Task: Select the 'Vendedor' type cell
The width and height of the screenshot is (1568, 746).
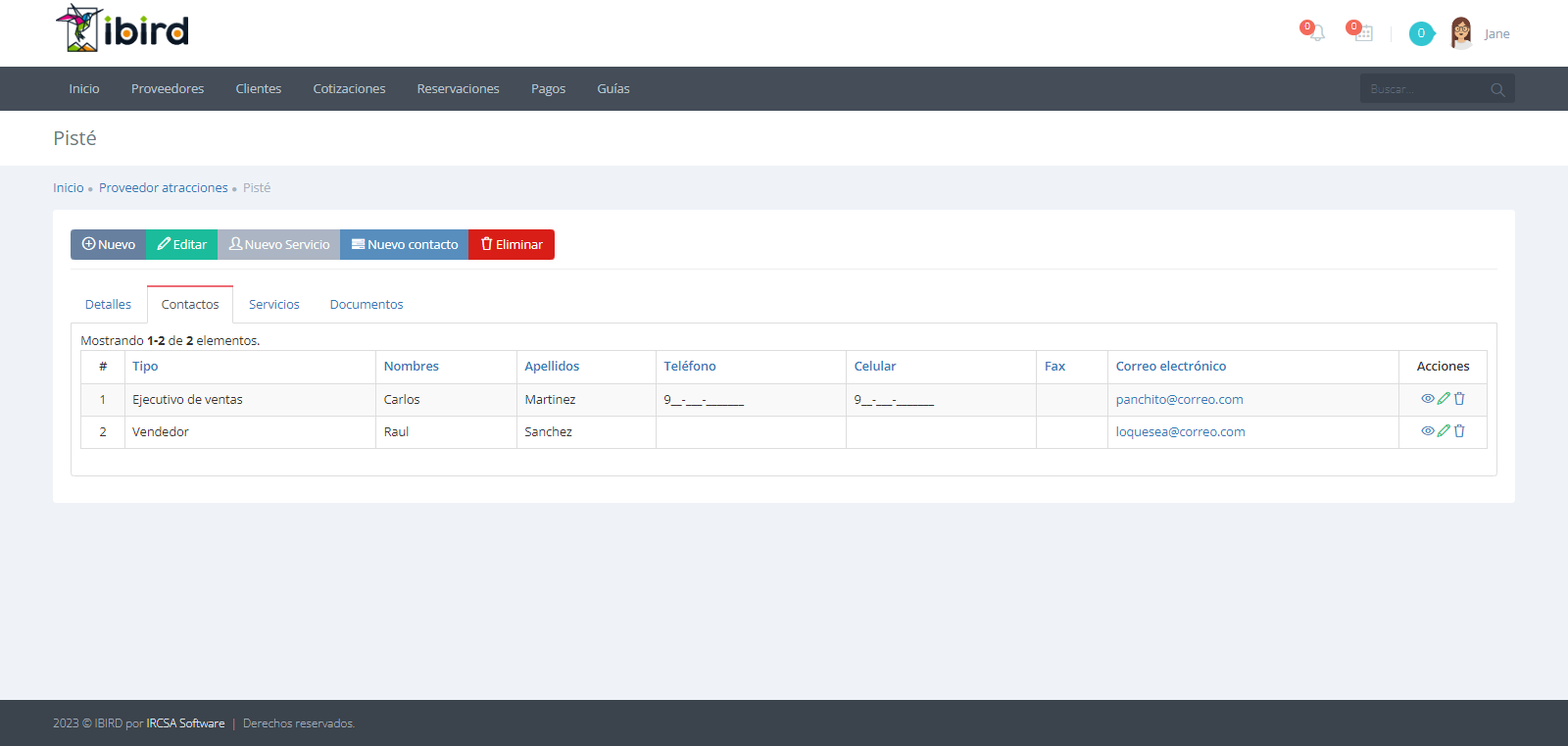Action: (250, 432)
